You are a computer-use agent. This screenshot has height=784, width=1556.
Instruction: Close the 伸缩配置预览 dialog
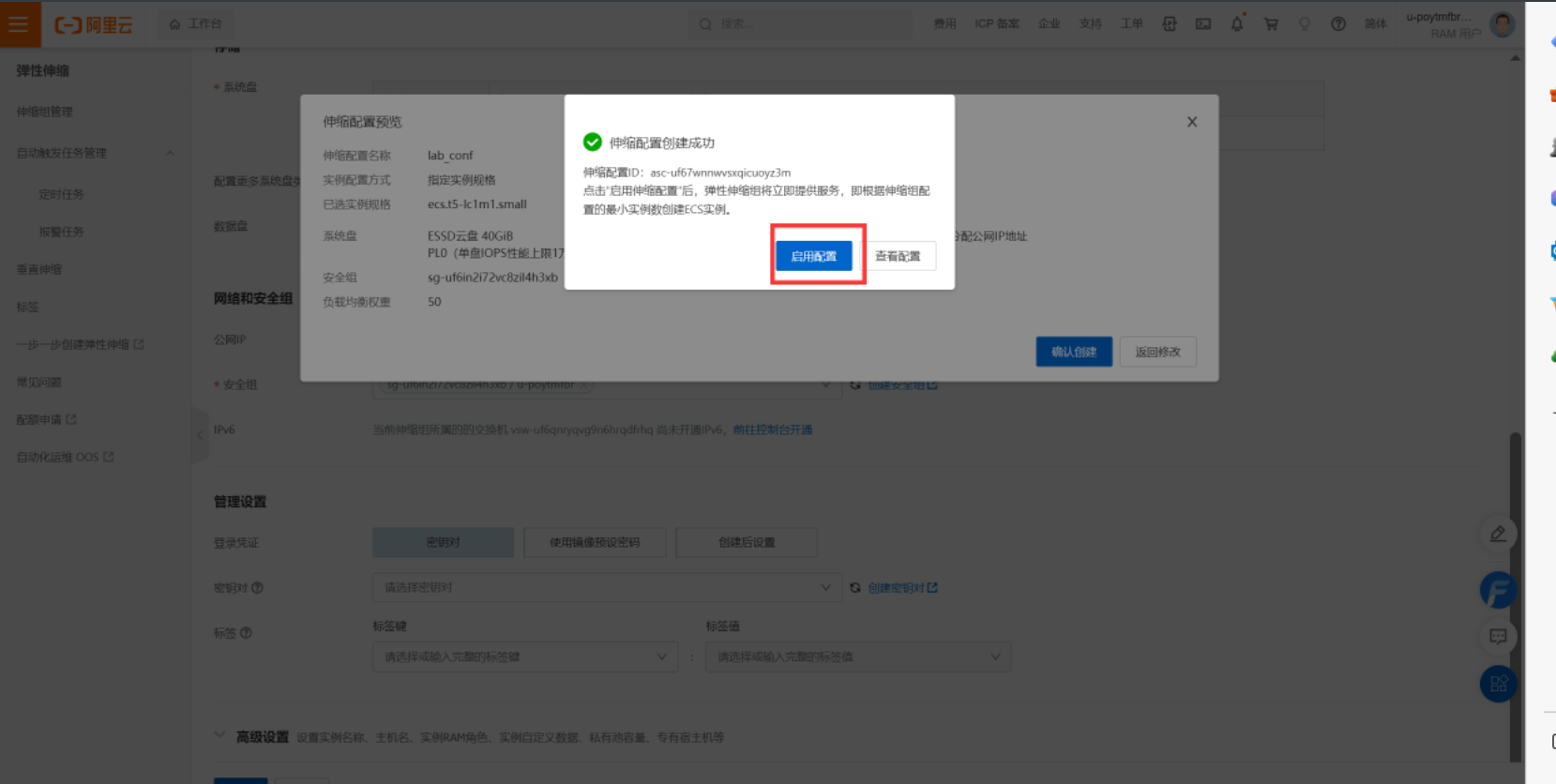coord(1192,122)
